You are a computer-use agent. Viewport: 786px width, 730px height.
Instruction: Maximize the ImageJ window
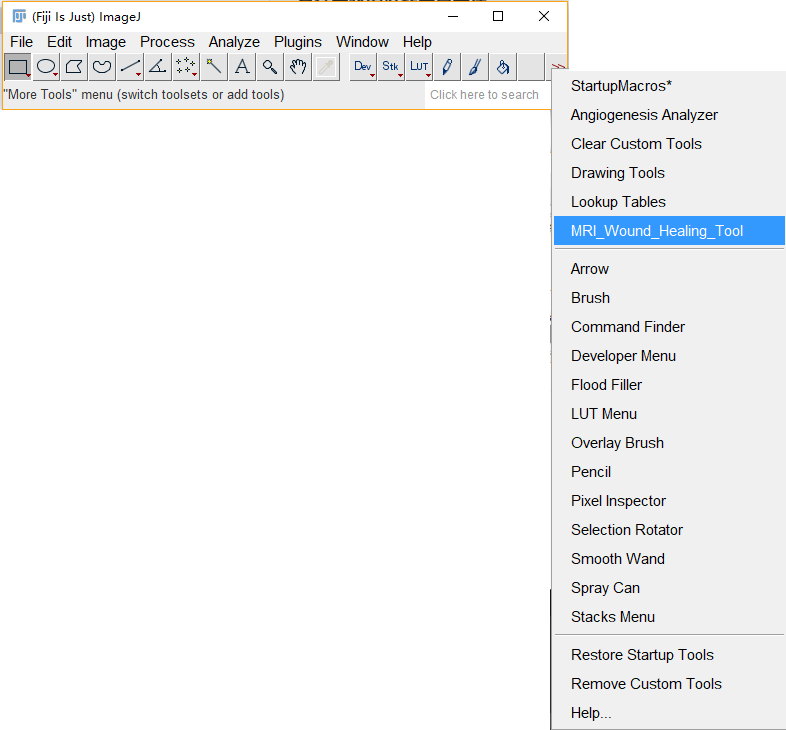pyautogui.click(x=498, y=17)
